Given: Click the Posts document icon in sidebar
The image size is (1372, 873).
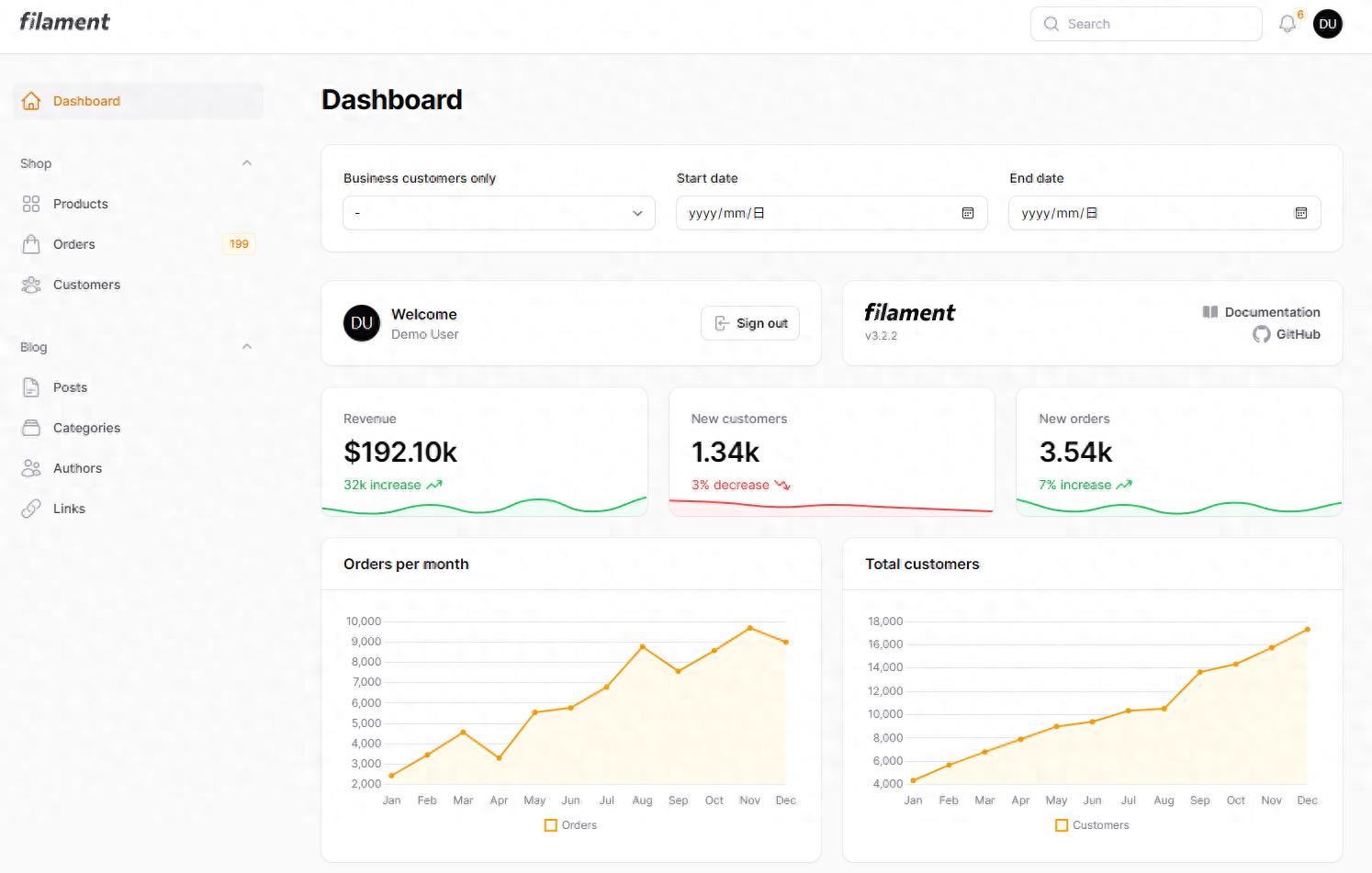Looking at the screenshot, I should click(x=31, y=387).
